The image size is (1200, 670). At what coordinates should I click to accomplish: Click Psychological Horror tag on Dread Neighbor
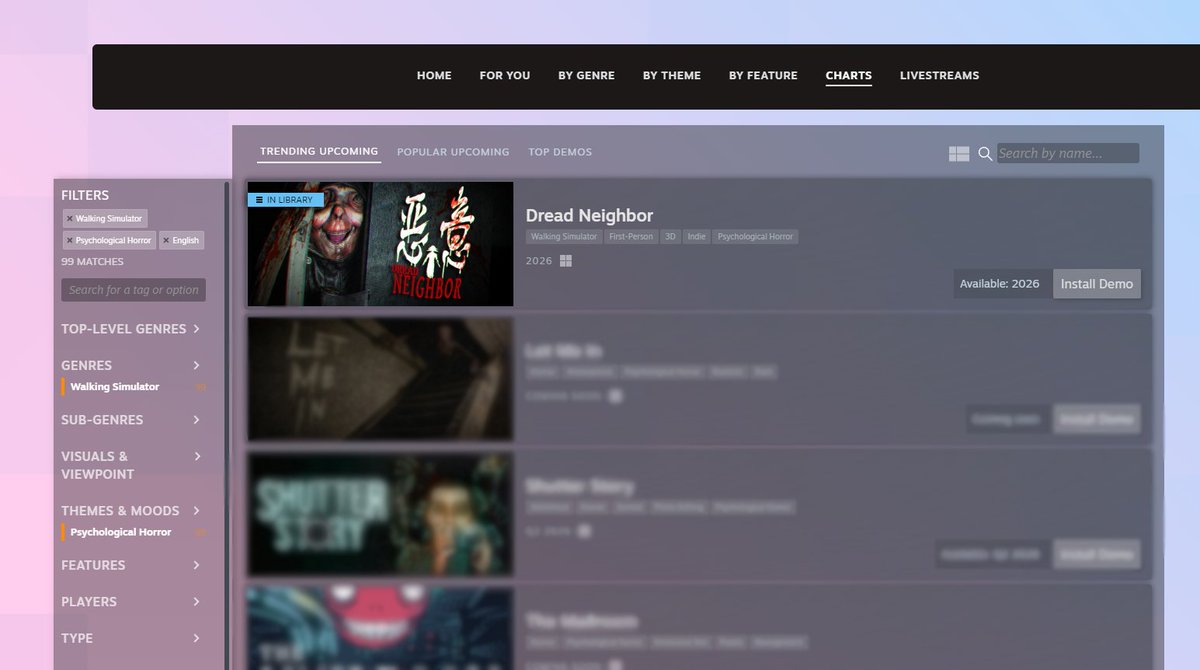coord(755,237)
